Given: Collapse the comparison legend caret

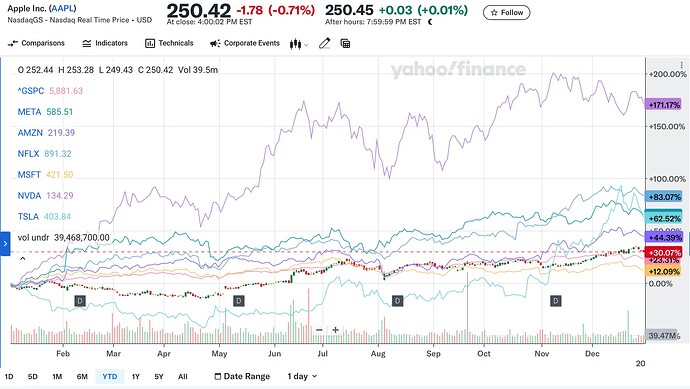Looking at the screenshot, I should click(x=22, y=258).
